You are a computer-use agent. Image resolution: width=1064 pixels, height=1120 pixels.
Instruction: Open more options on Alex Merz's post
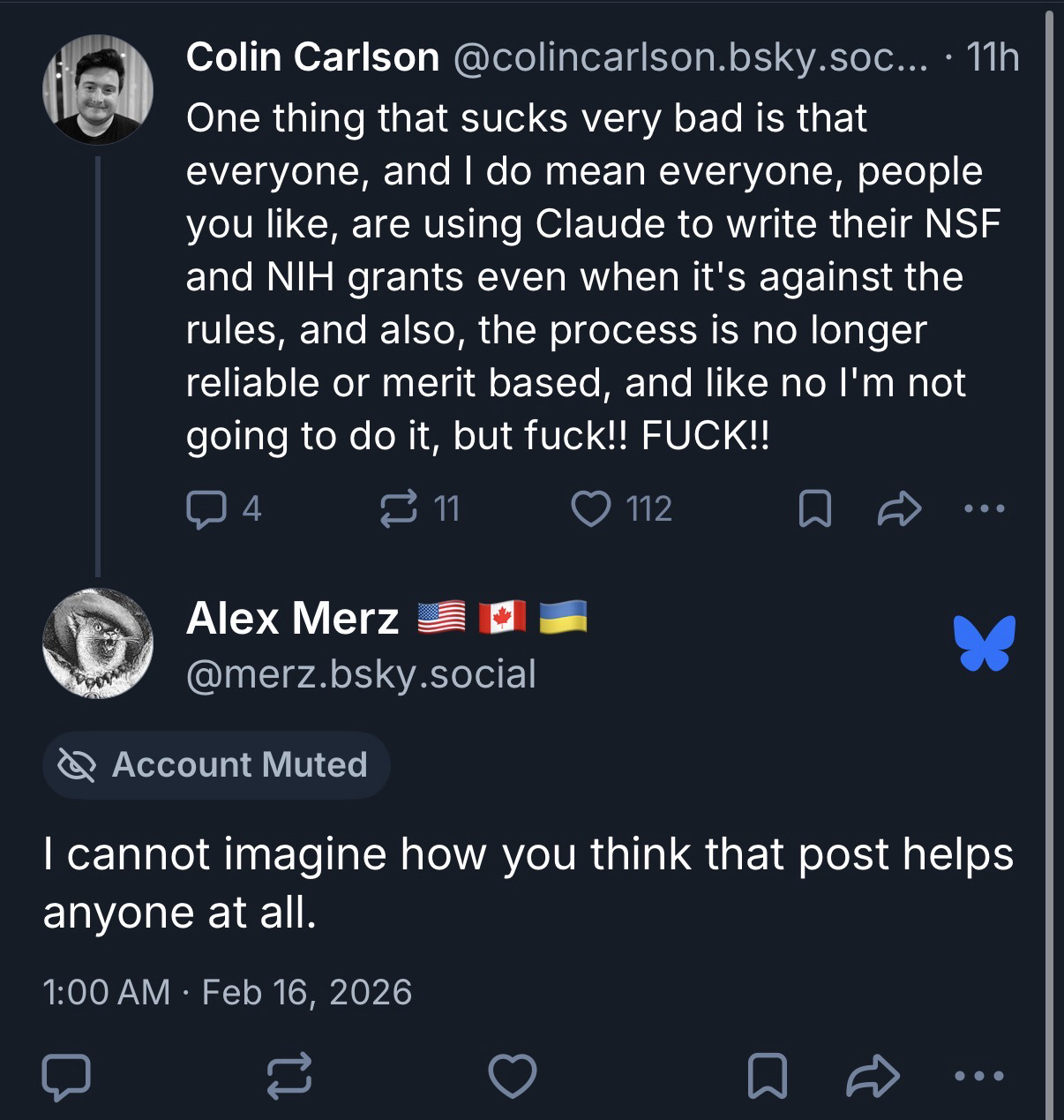click(979, 1076)
